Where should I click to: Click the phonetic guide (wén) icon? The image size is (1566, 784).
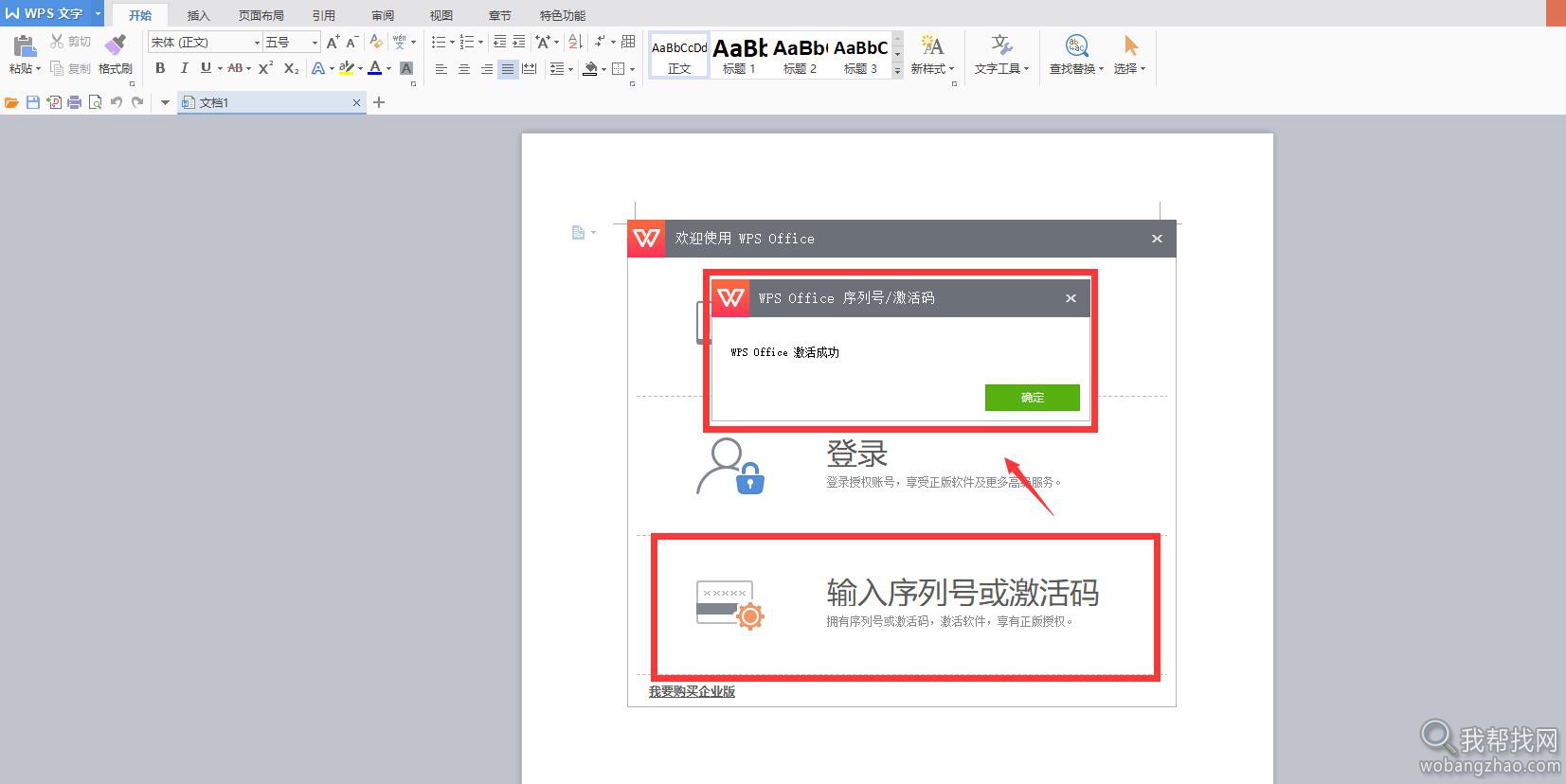click(x=399, y=42)
